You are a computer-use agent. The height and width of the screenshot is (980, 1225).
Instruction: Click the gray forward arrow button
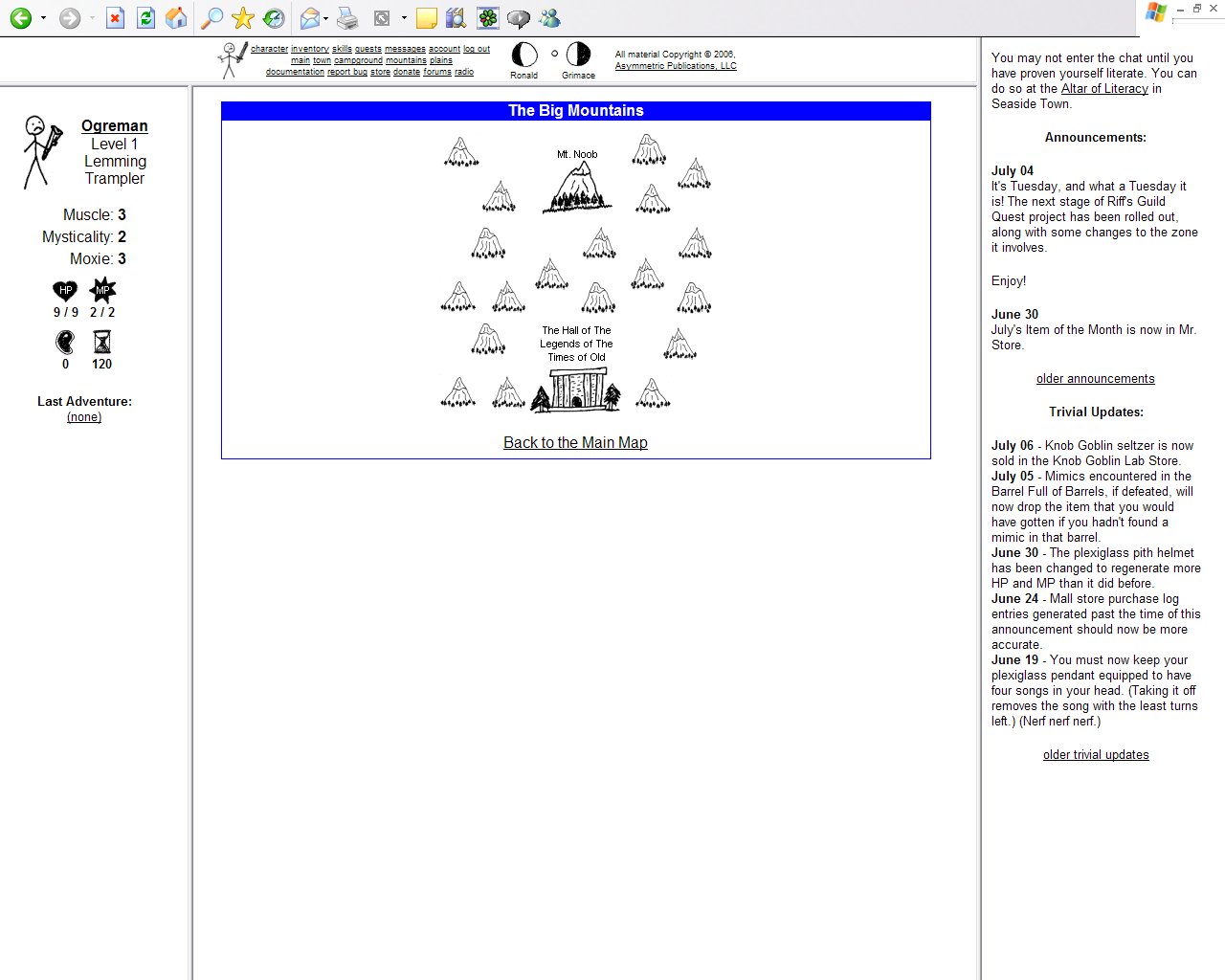click(x=70, y=18)
